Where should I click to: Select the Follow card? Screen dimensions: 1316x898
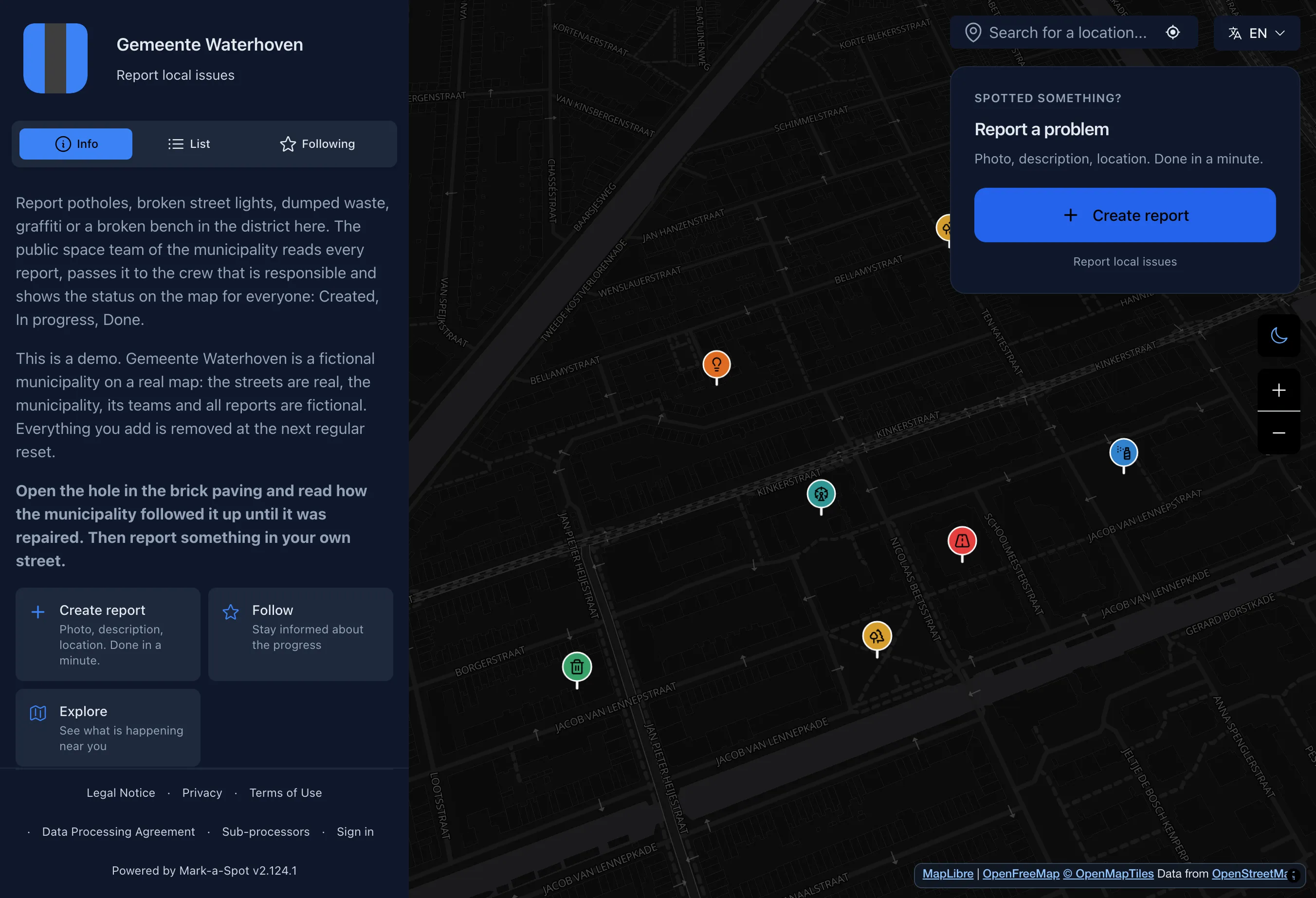coord(301,634)
